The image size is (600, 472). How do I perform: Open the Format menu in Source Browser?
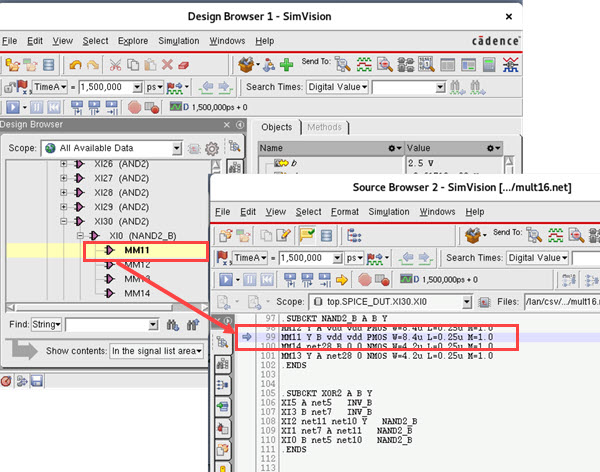345,212
